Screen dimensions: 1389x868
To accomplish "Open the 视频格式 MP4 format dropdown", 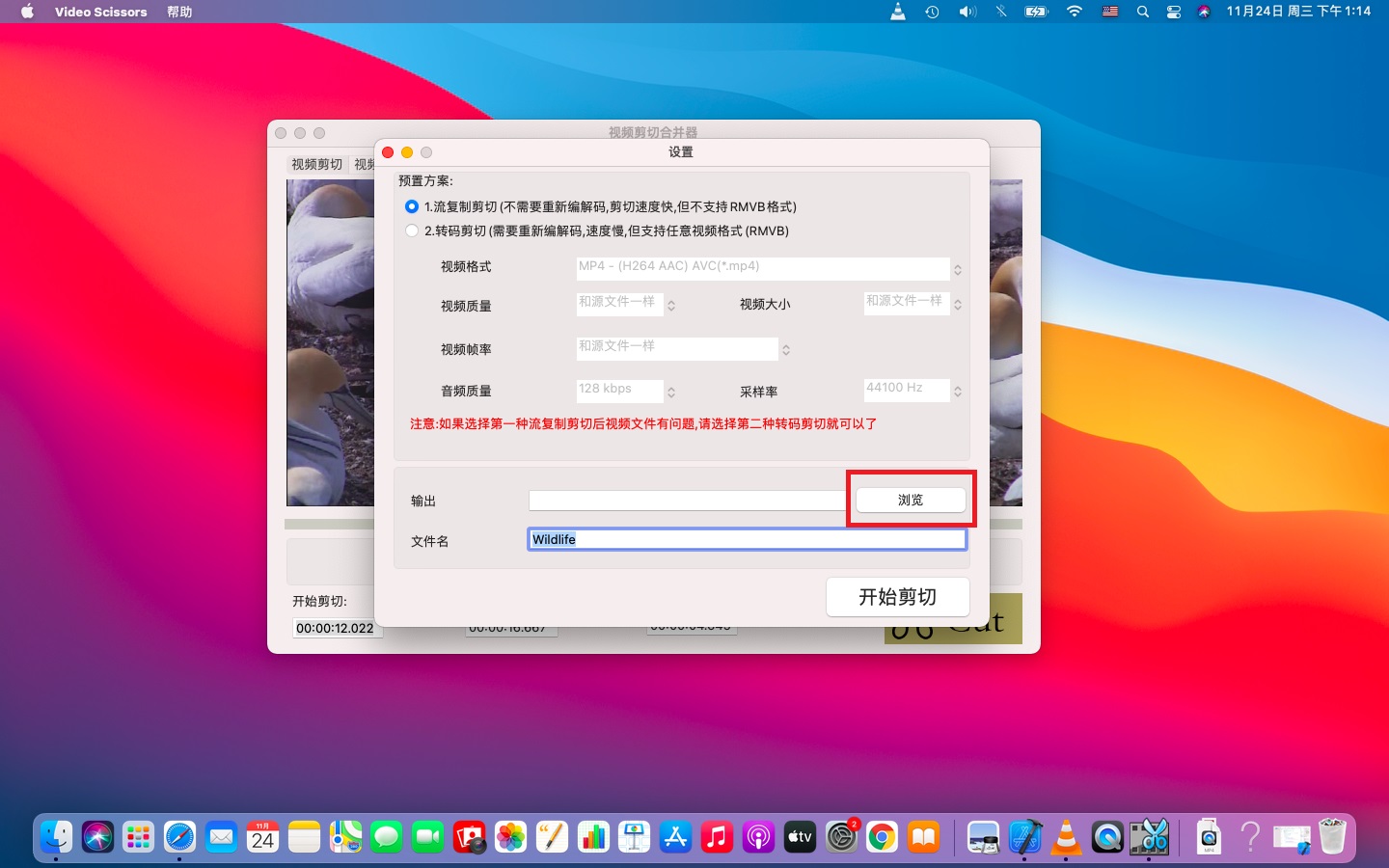I will pos(770,268).
